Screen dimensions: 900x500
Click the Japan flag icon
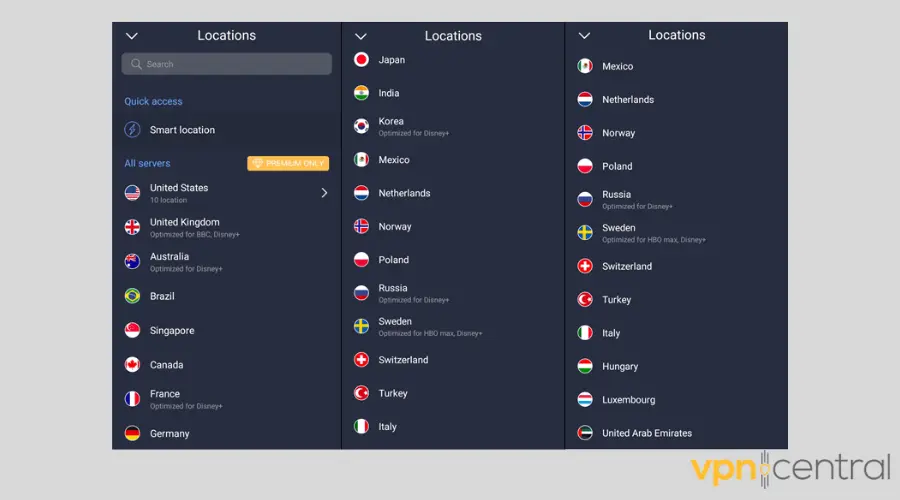361,60
